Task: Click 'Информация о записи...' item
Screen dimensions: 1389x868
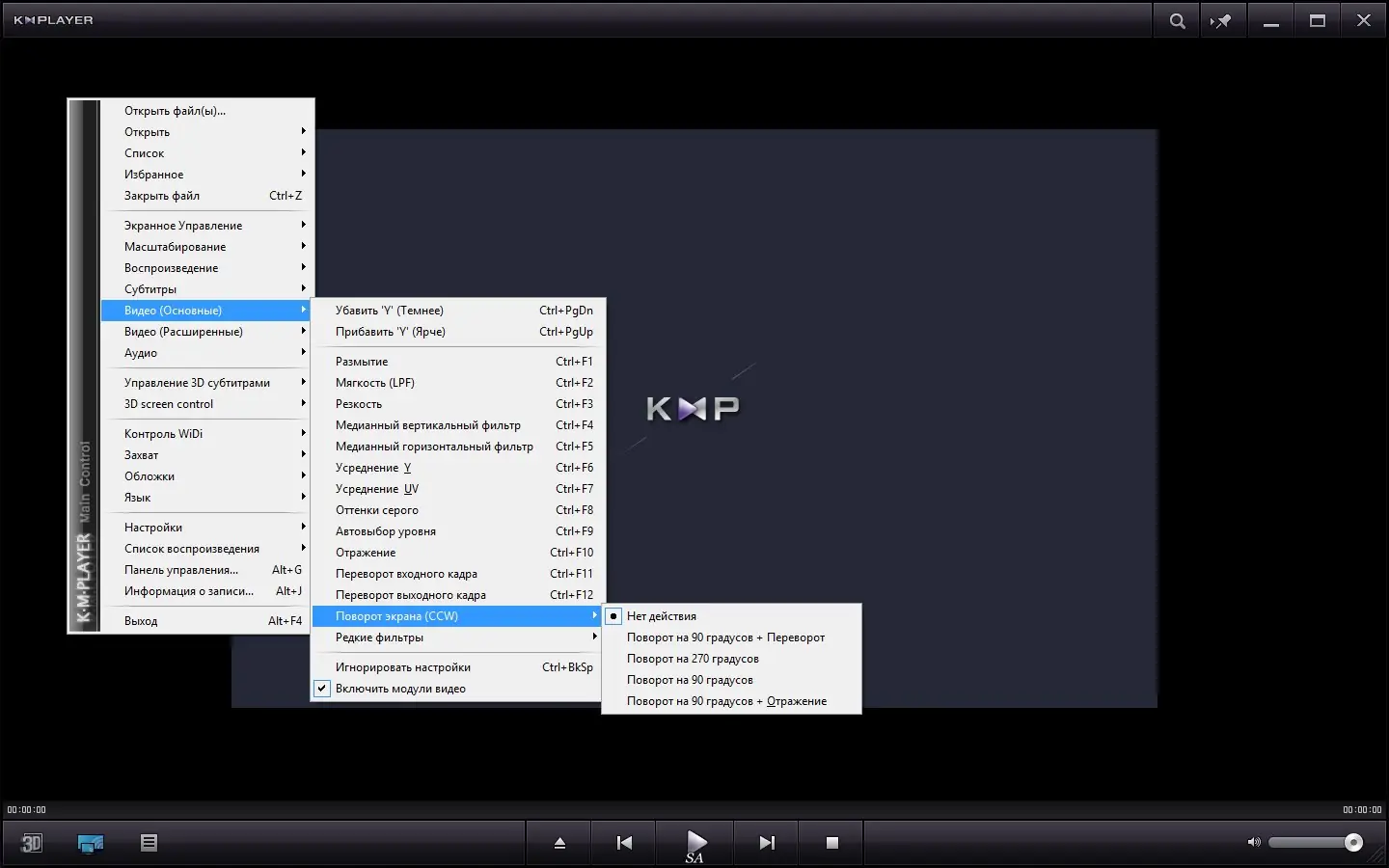Action: coord(205,591)
